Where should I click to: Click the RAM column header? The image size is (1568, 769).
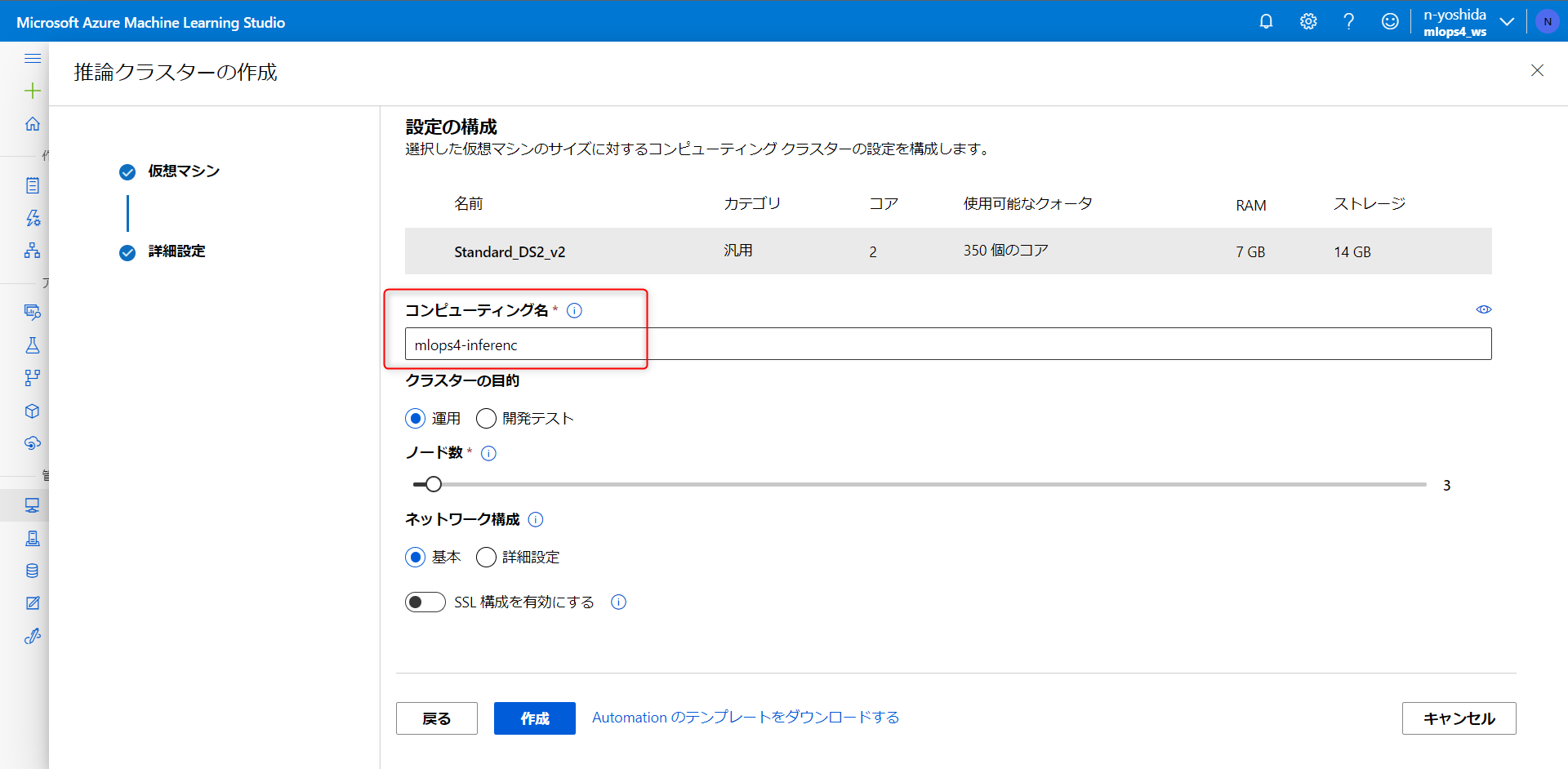(x=1251, y=205)
